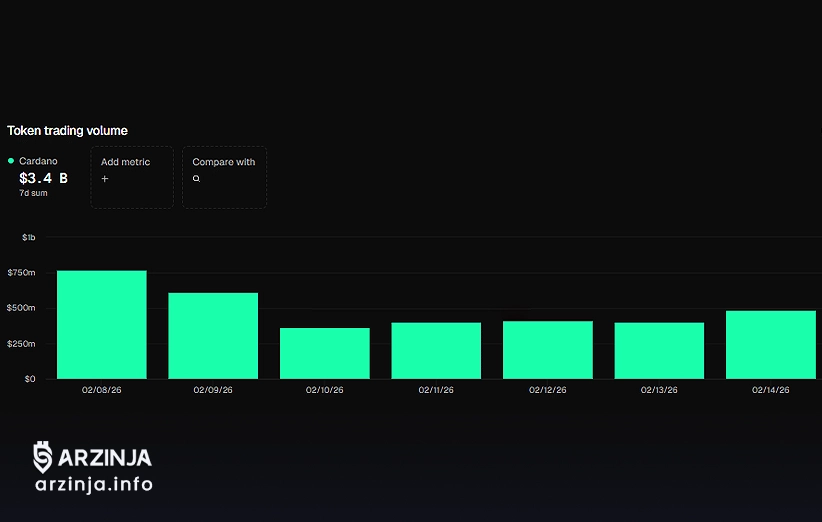Select the bar for 02/13/26

point(659,351)
